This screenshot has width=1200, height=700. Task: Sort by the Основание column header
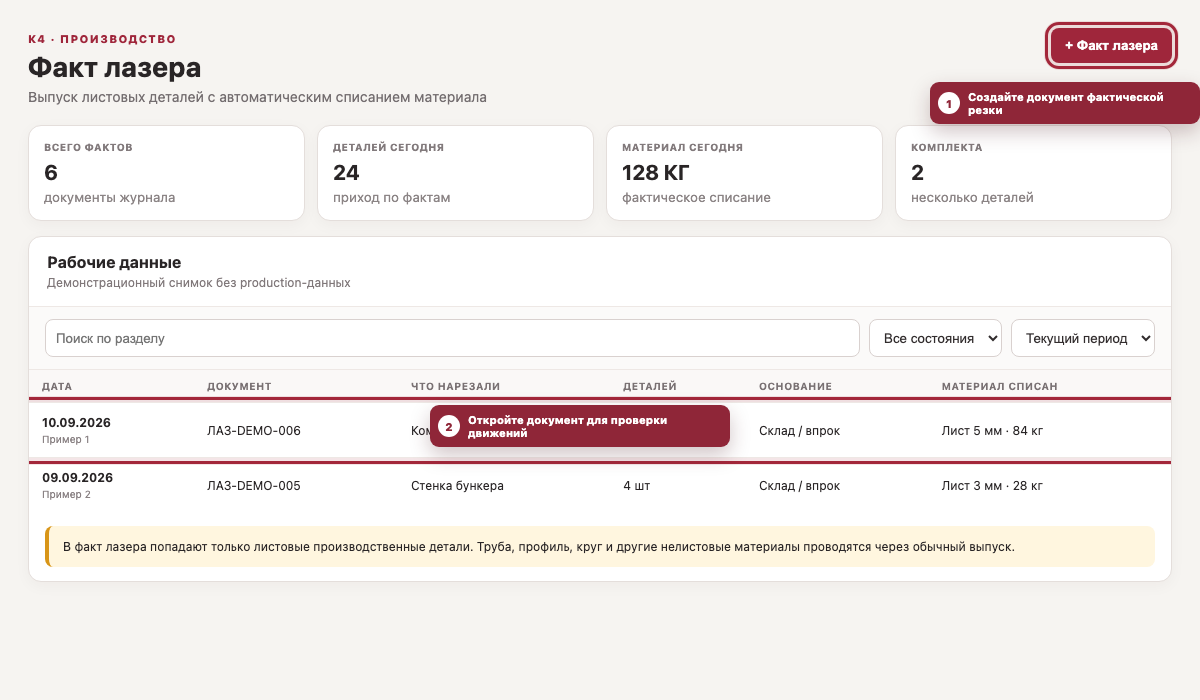(x=795, y=386)
